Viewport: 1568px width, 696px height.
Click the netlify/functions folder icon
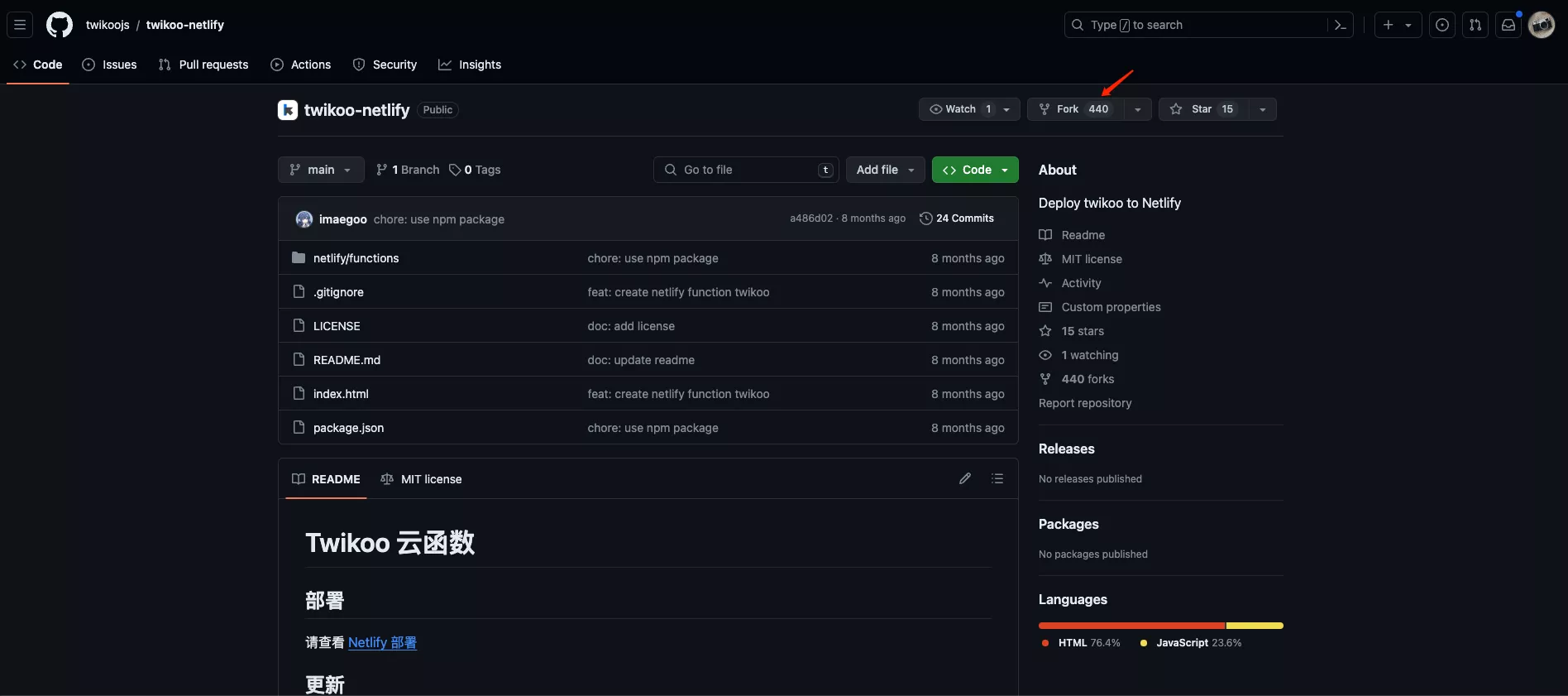pos(299,258)
